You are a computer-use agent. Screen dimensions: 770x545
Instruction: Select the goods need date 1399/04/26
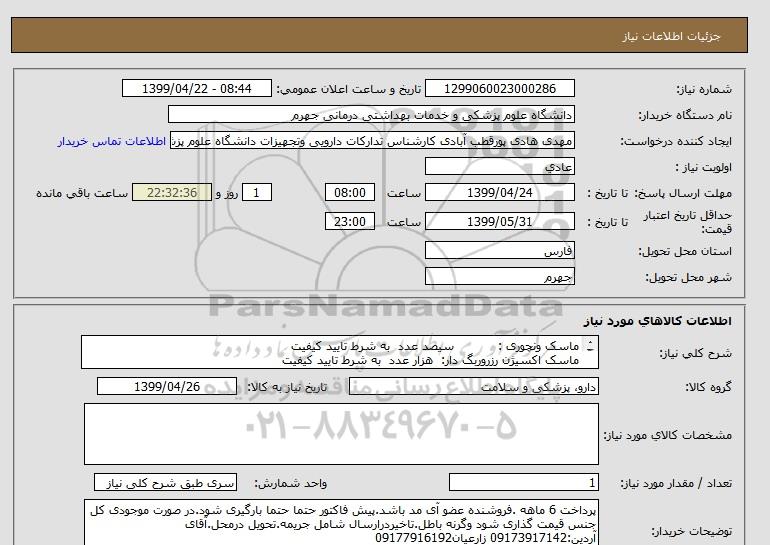click(167, 386)
